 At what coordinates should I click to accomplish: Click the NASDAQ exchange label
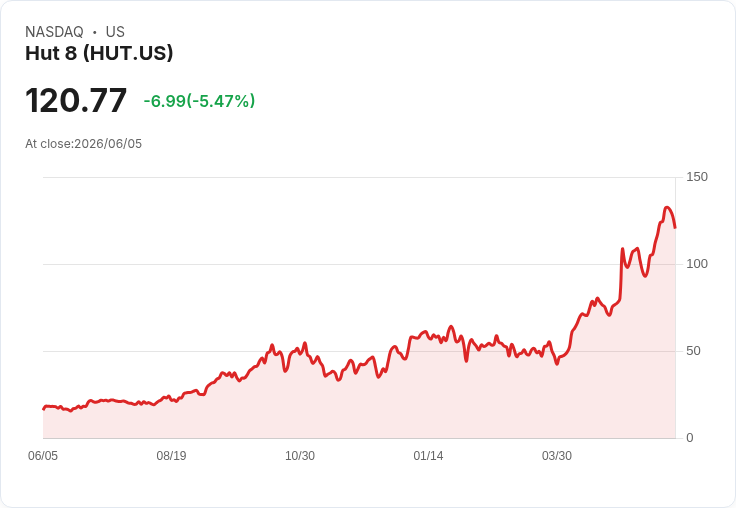click(54, 32)
